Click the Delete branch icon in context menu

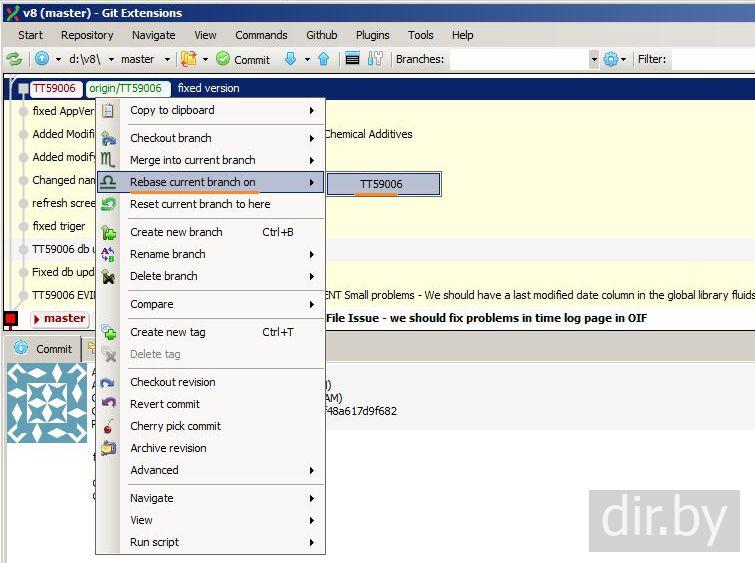click(109, 276)
